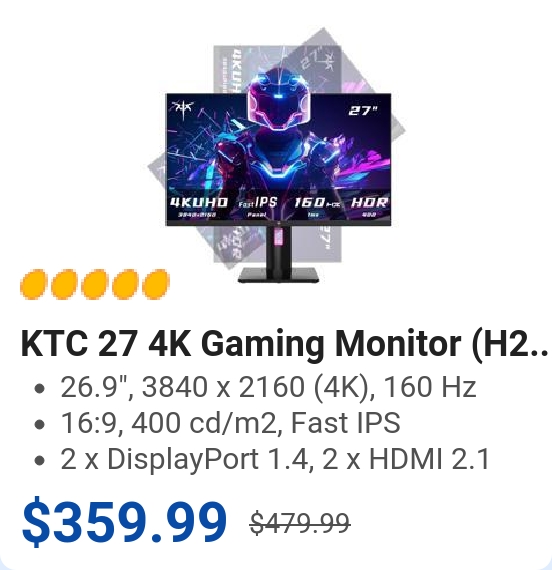Screen dimensions: 552x570
Task: Click the DisplayPort 1.4, HDMI 2.1 spec line
Action: click(275, 459)
